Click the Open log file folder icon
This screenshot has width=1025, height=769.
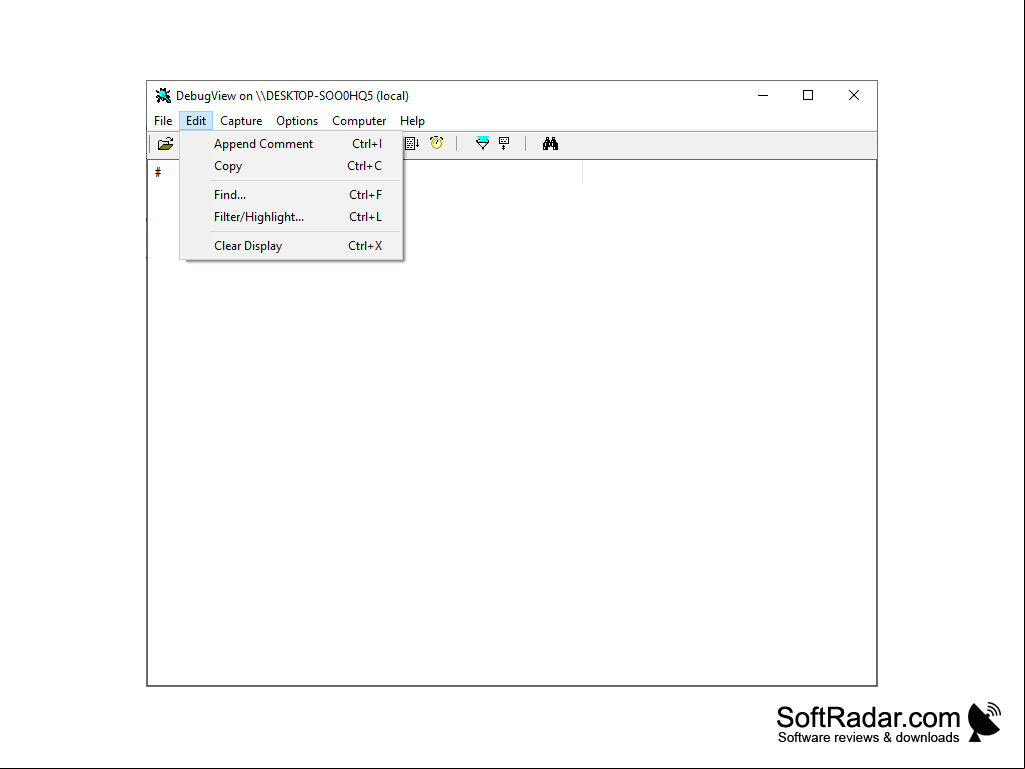coord(165,144)
